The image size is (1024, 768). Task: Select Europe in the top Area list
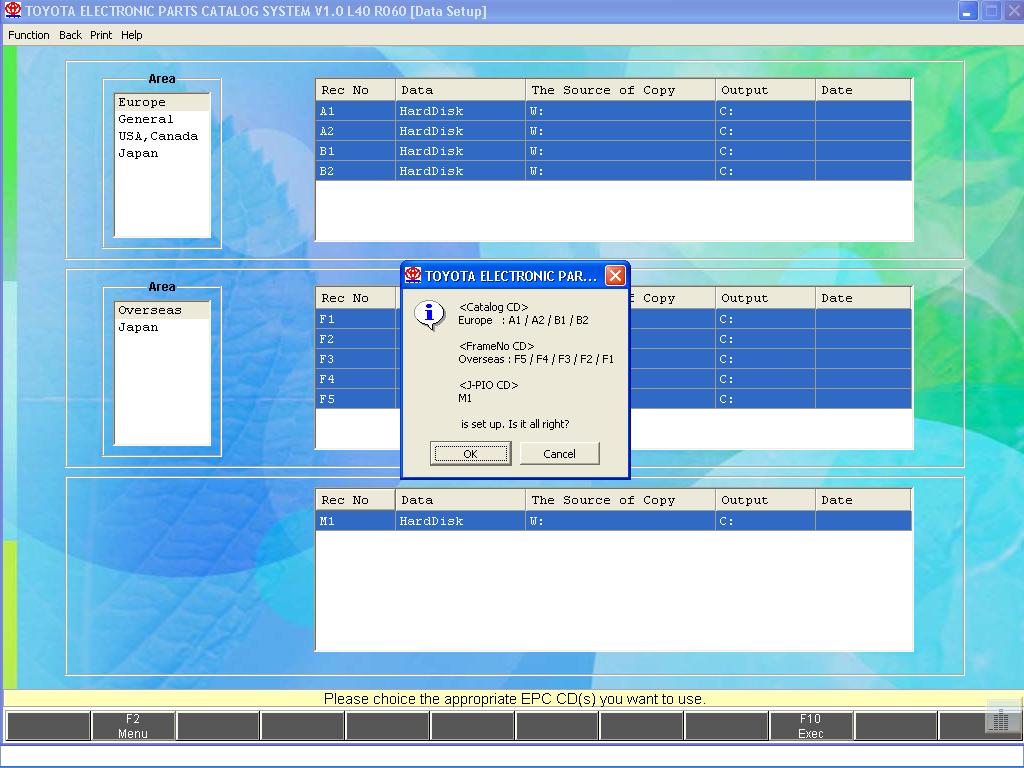pyautogui.click(x=142, y=102)
